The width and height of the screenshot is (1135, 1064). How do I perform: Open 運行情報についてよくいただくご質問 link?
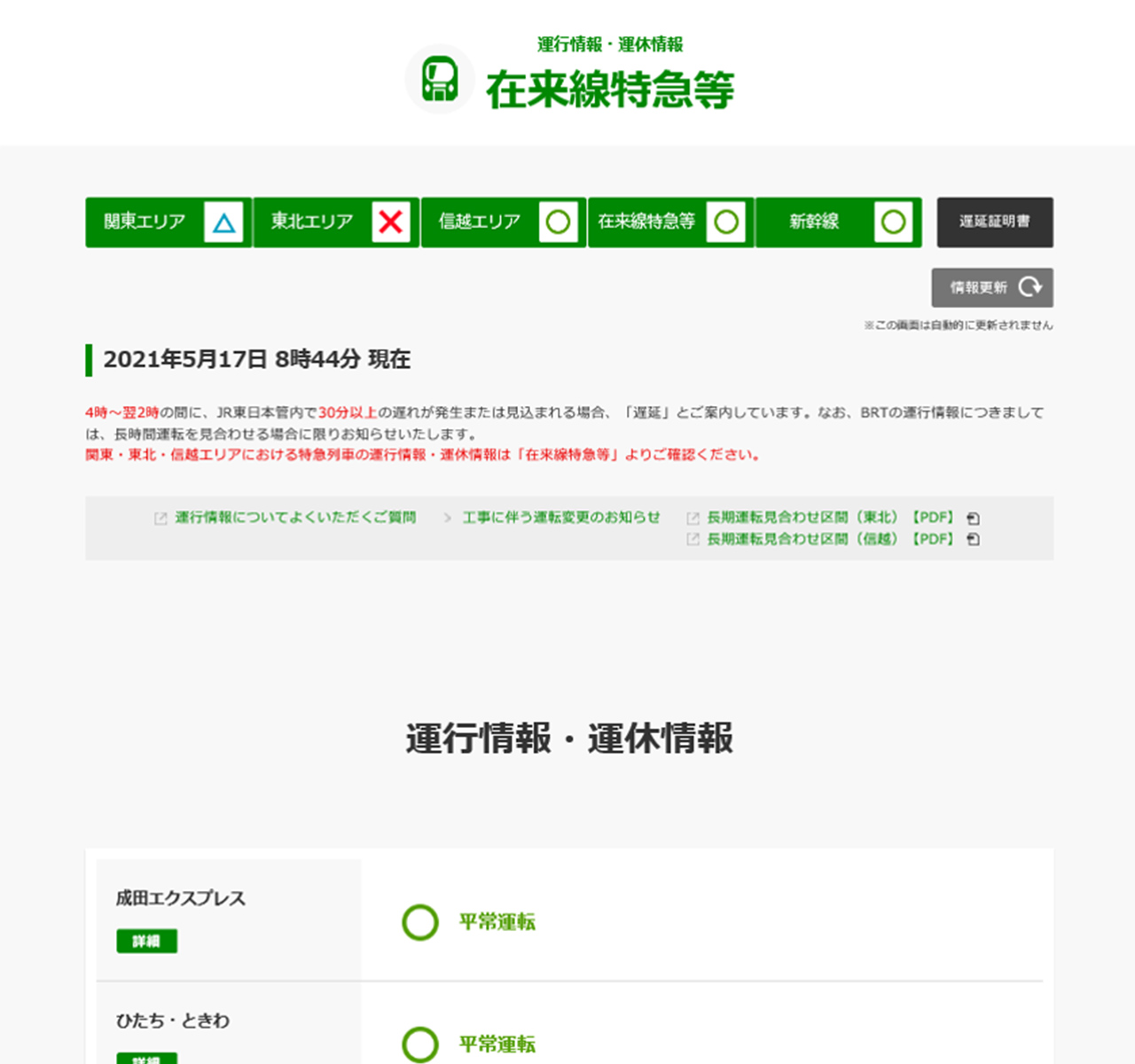coord(295,518)
